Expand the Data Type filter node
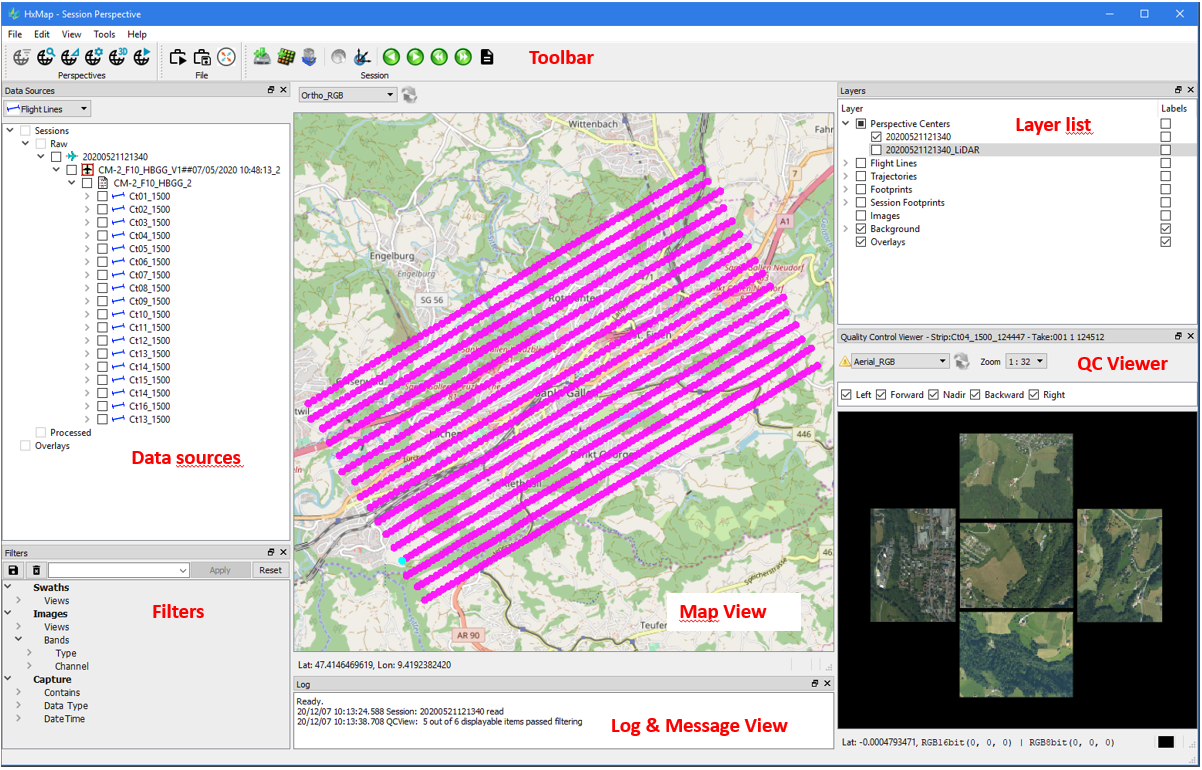This screenshot has width=1202, height=770. click(19, 706)
